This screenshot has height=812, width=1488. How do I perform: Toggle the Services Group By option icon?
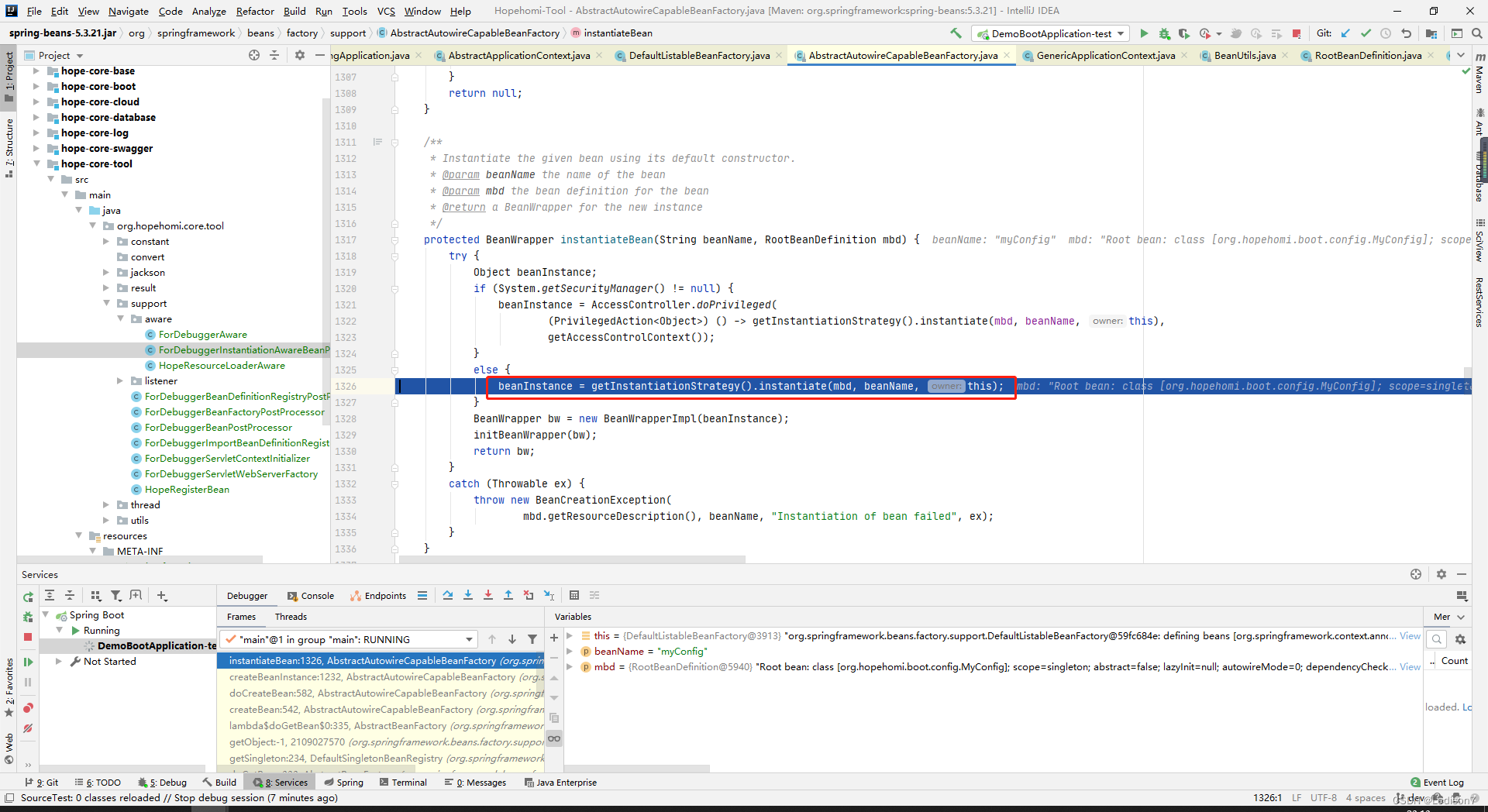[96, 595]
